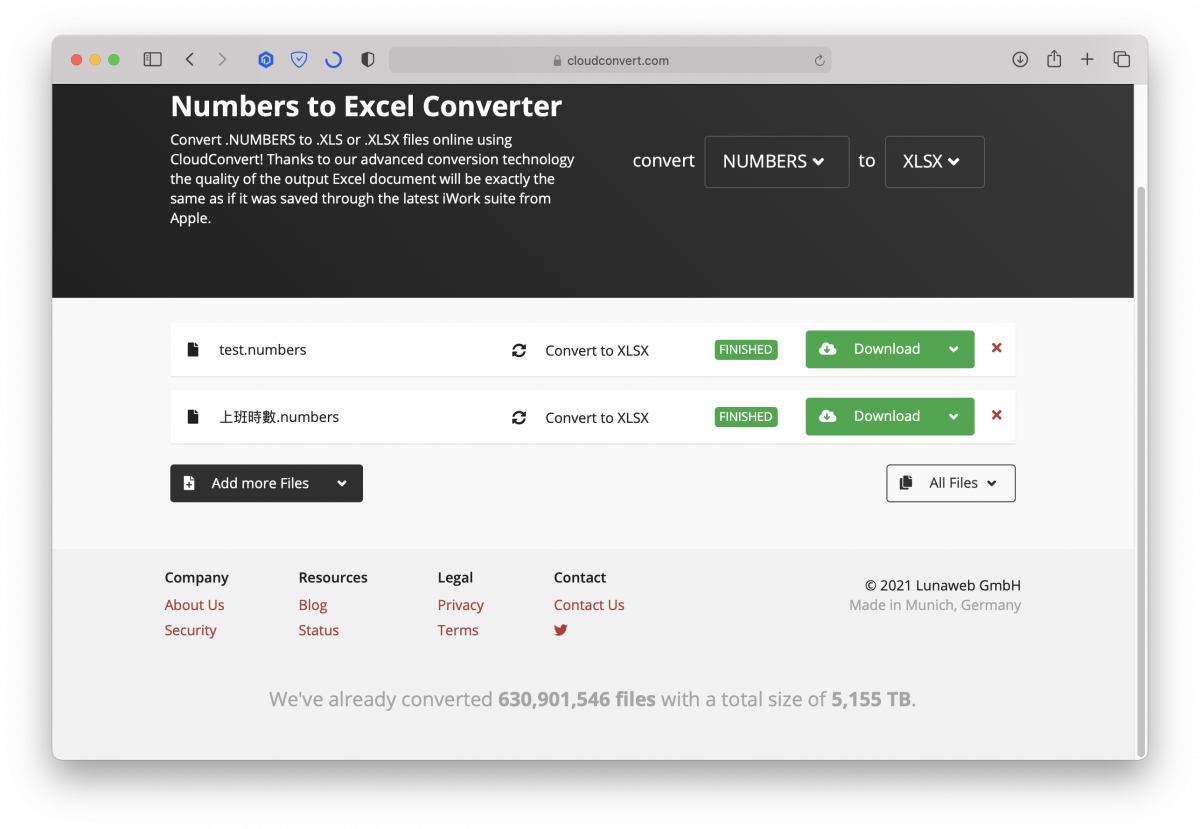Click the file icon beside test.numbers
This screenshot has width=1200, height=829.
click(193, 350)
